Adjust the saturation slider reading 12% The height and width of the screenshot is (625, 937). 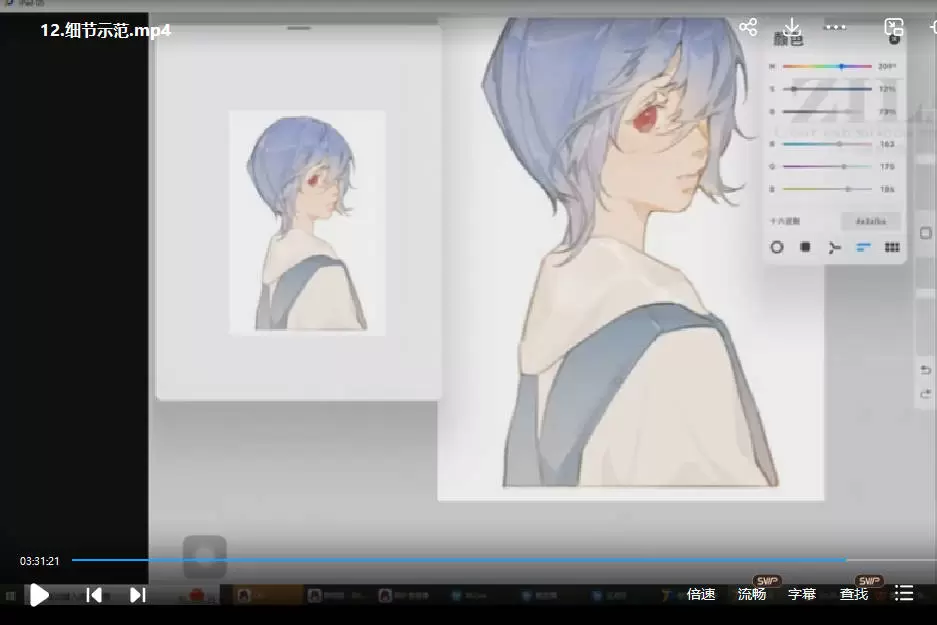pos(827,89)
